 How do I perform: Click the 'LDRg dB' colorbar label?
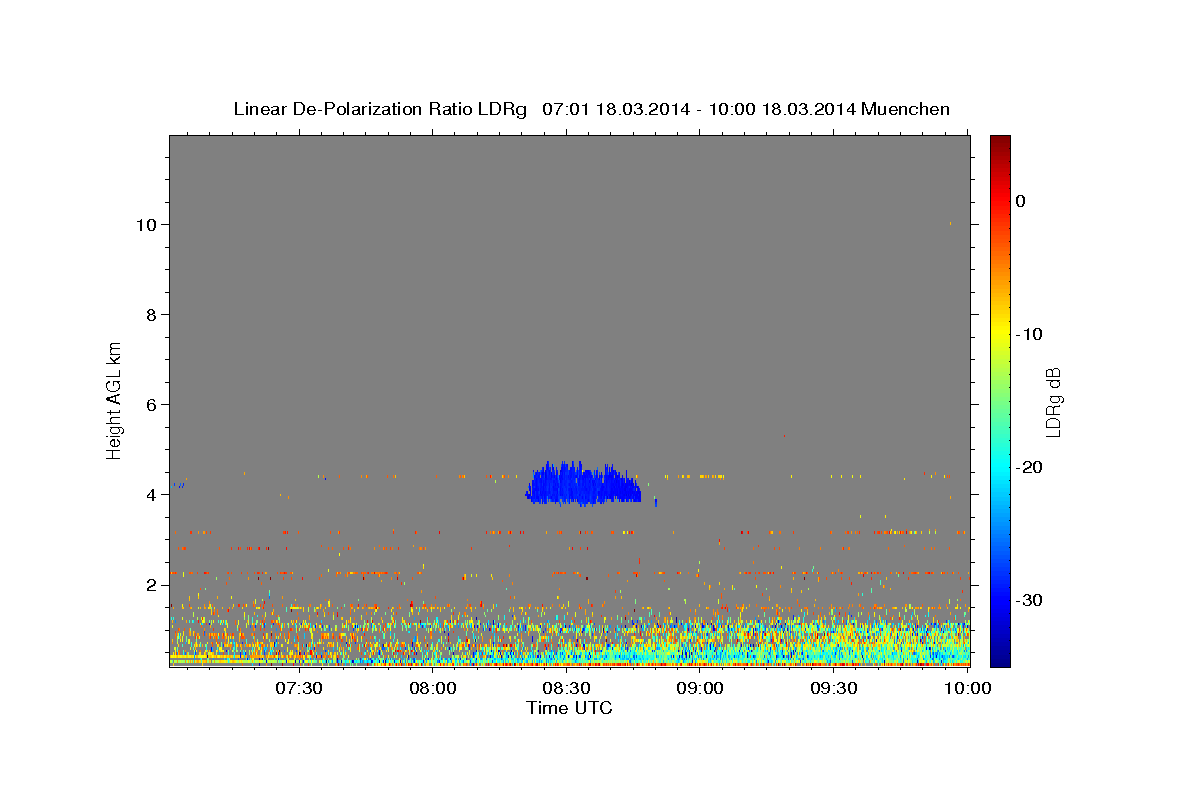pyautogui.click(x=1052, y=402)
